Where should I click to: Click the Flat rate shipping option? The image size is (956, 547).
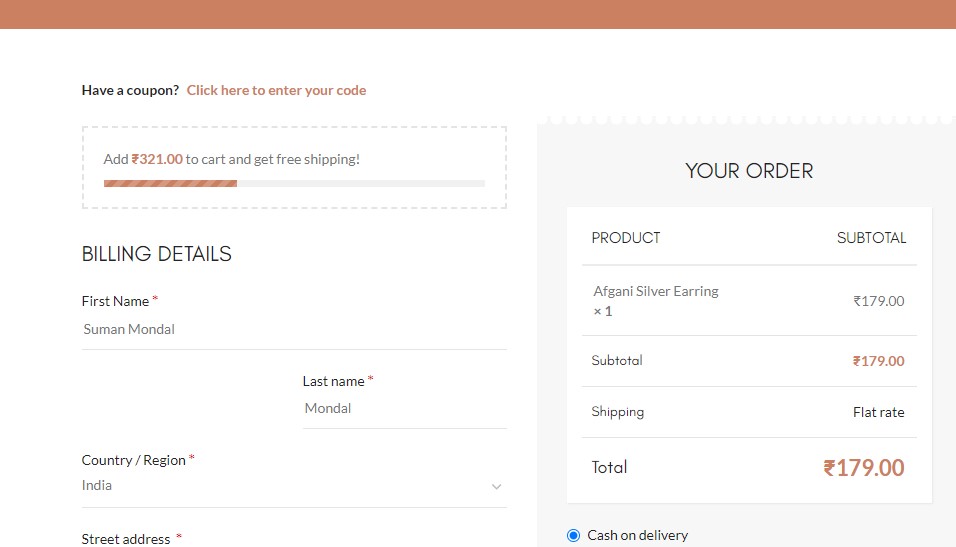click(879, 412)
